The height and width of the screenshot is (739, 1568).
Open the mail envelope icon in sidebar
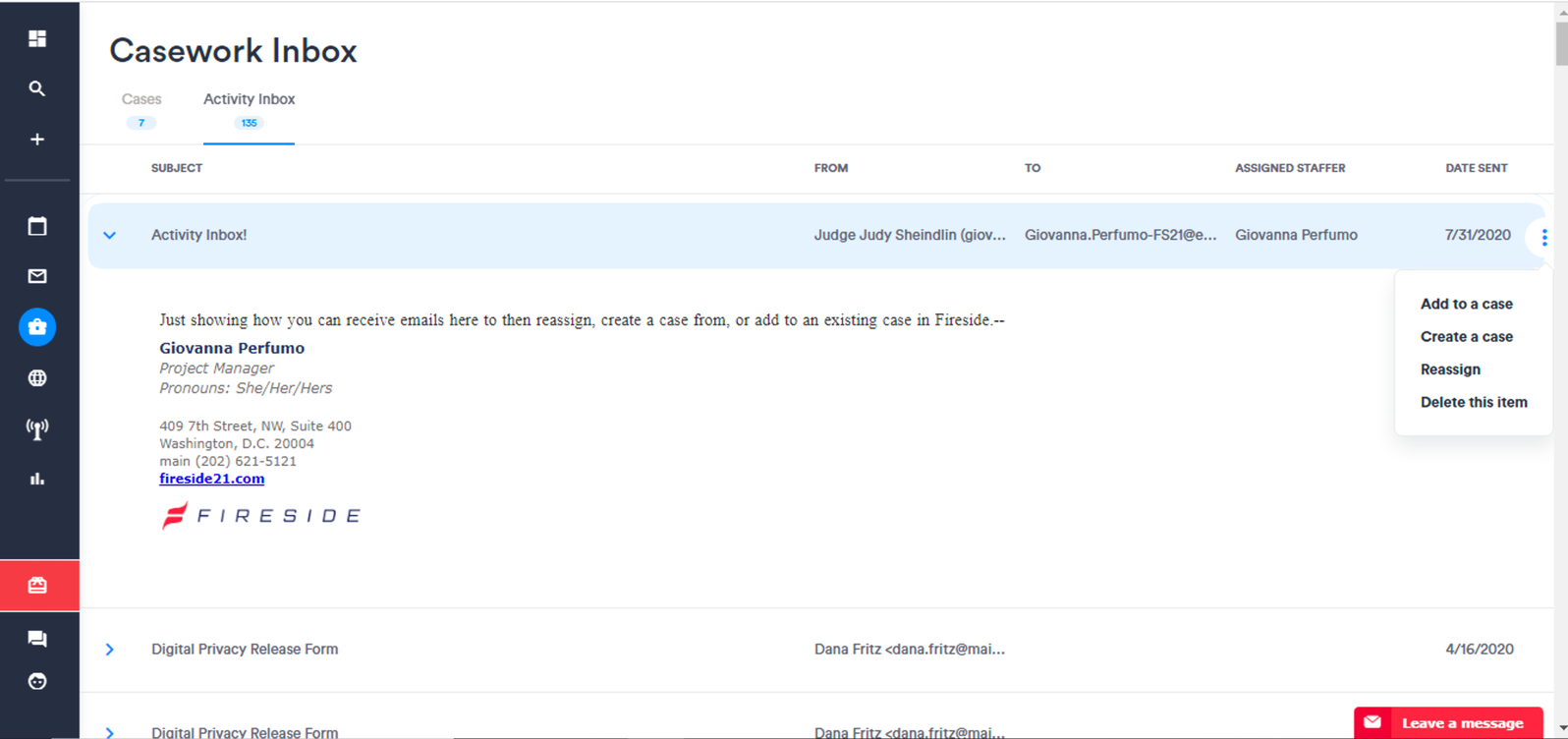pyautogui.click(x=37, y=276)
